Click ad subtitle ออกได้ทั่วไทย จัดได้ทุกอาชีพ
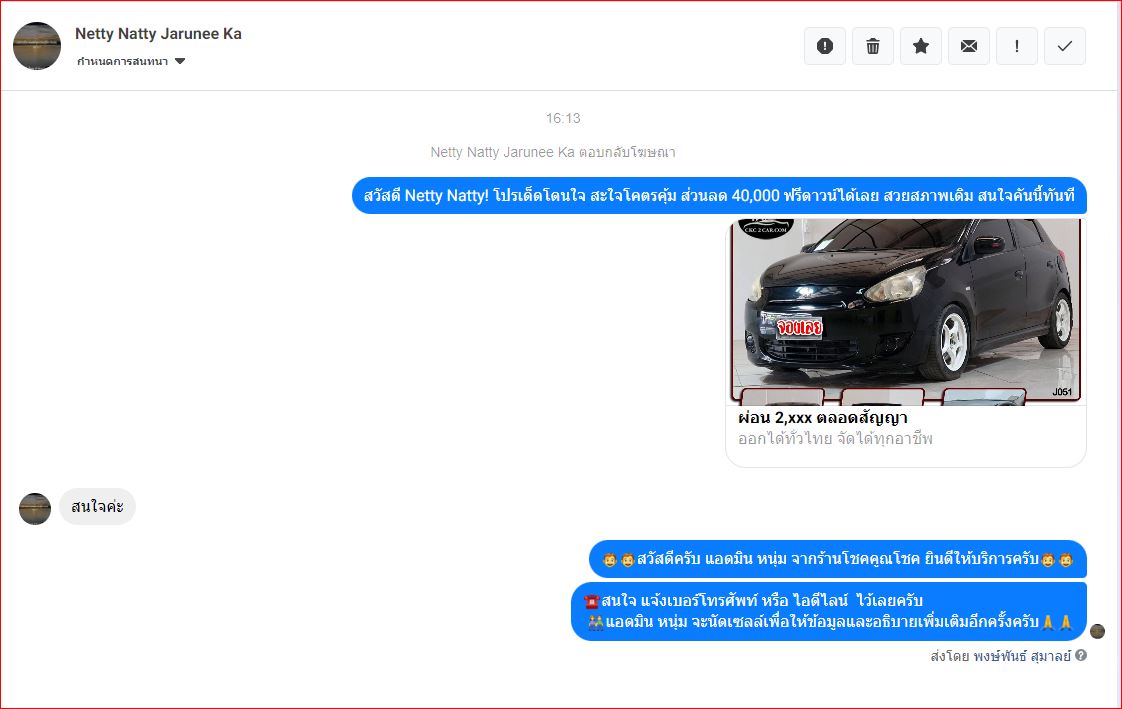 tap(835, 439)
